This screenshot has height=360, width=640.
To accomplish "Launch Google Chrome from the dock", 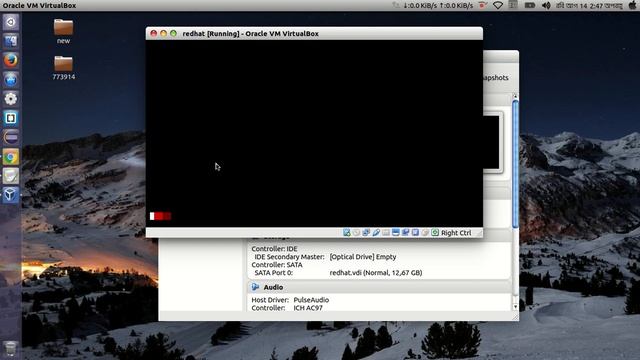I will (x=11, y=157).
